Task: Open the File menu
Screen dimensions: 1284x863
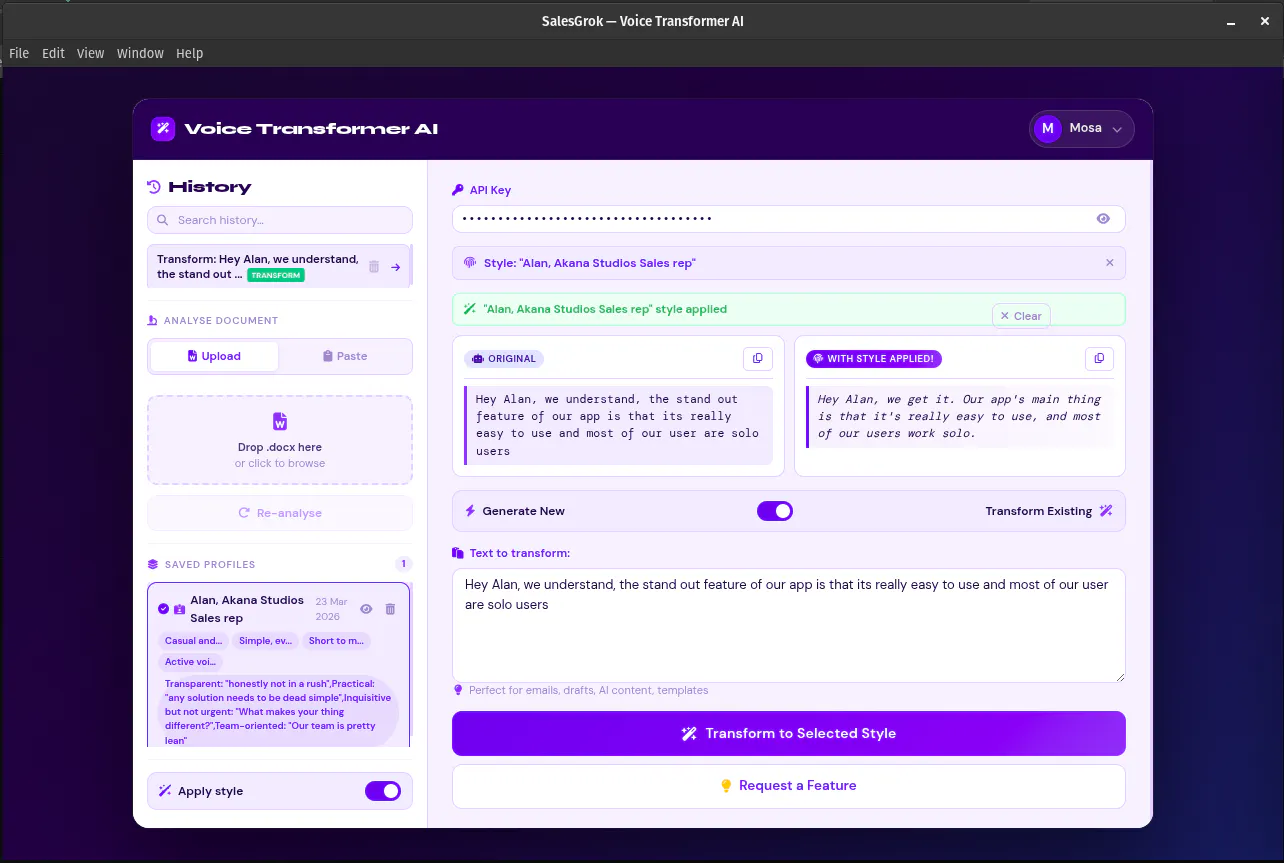Action: [19, 53]
